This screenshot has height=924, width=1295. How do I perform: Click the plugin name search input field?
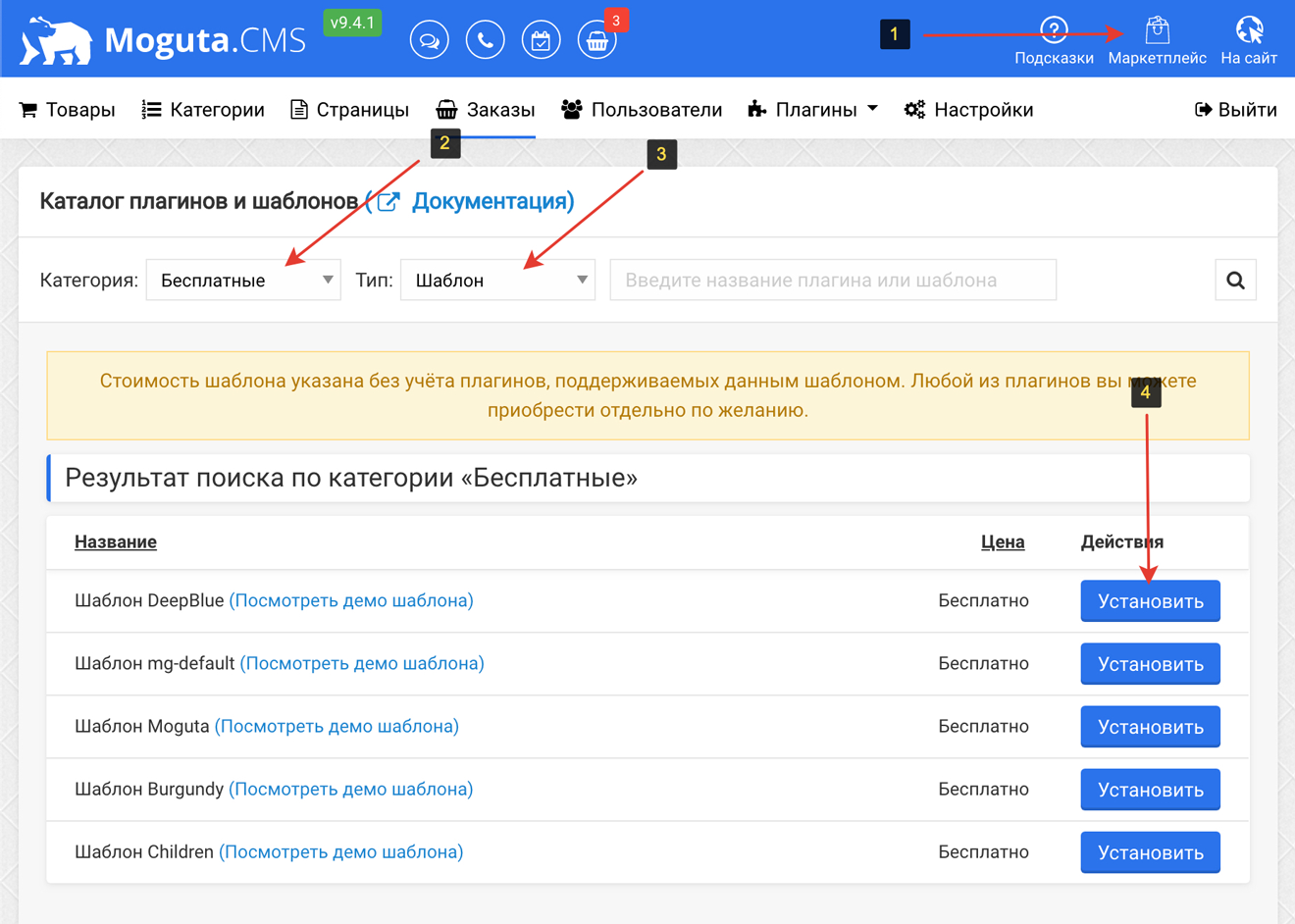tap(833, 280)
